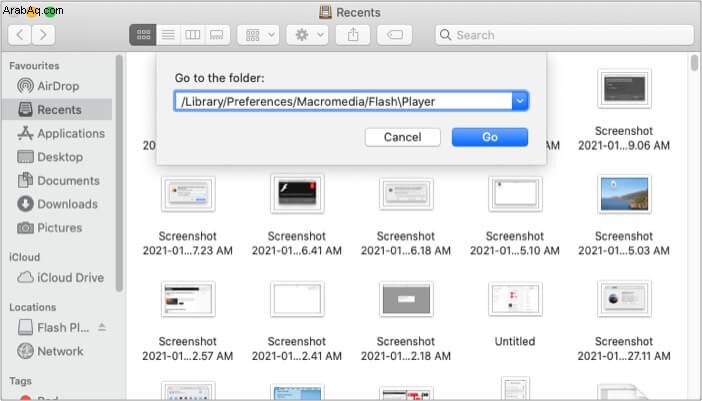Viewport: 702px width, 401px height.
Task: Eject the Flash Pl... volume
Action: (x=102, y=327)
